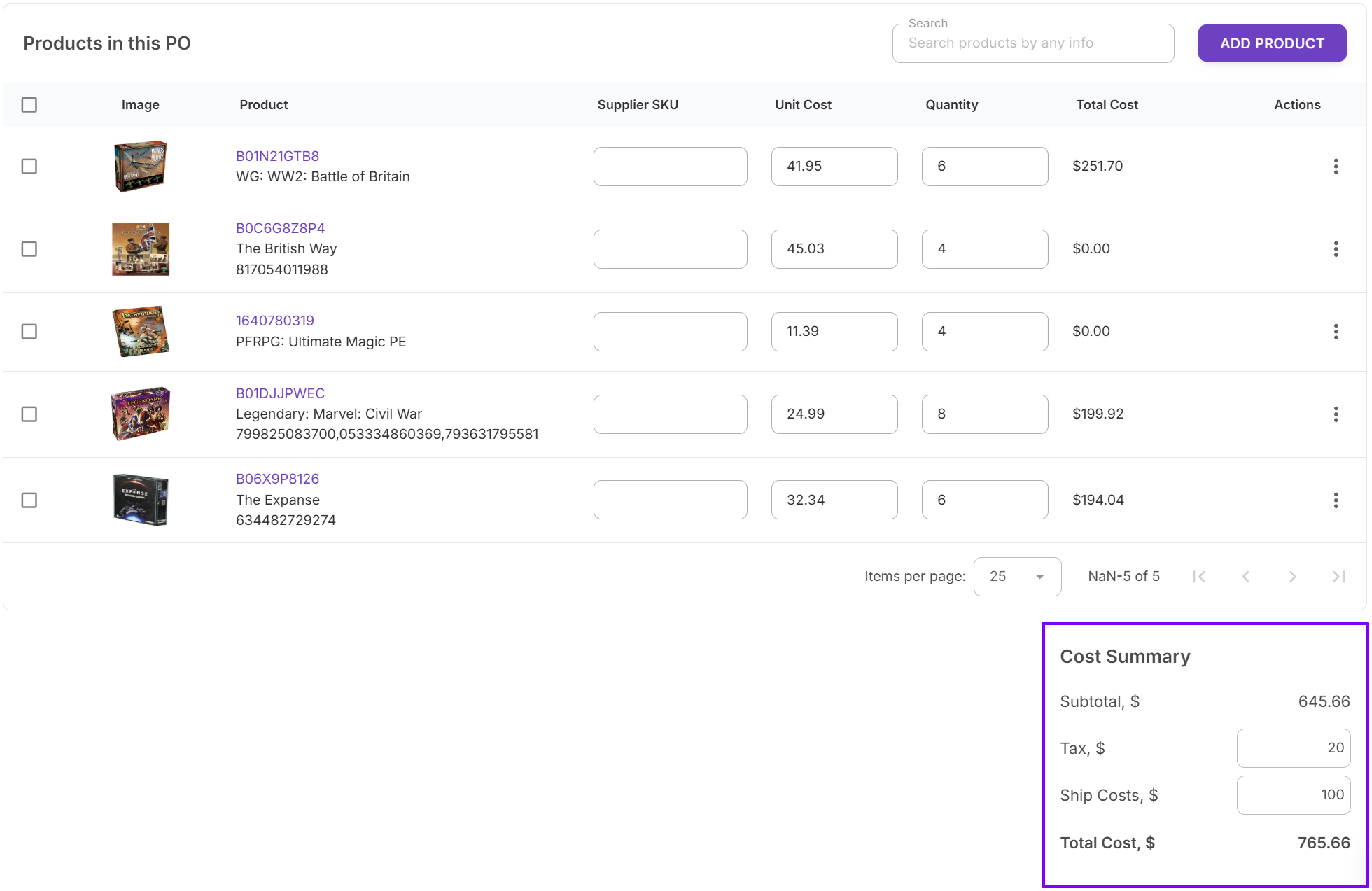Viewport: 1372px width, 891px height.
Task: Open actions menu for The British Way row
Action: 1336,249
